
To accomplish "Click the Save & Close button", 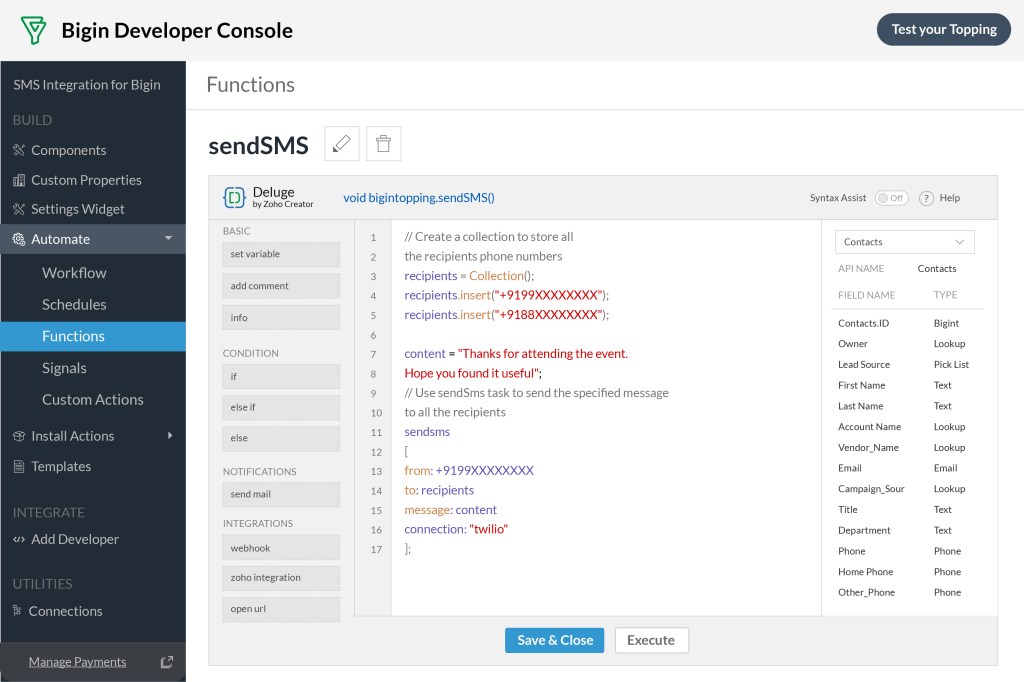I will pos(554,640).
